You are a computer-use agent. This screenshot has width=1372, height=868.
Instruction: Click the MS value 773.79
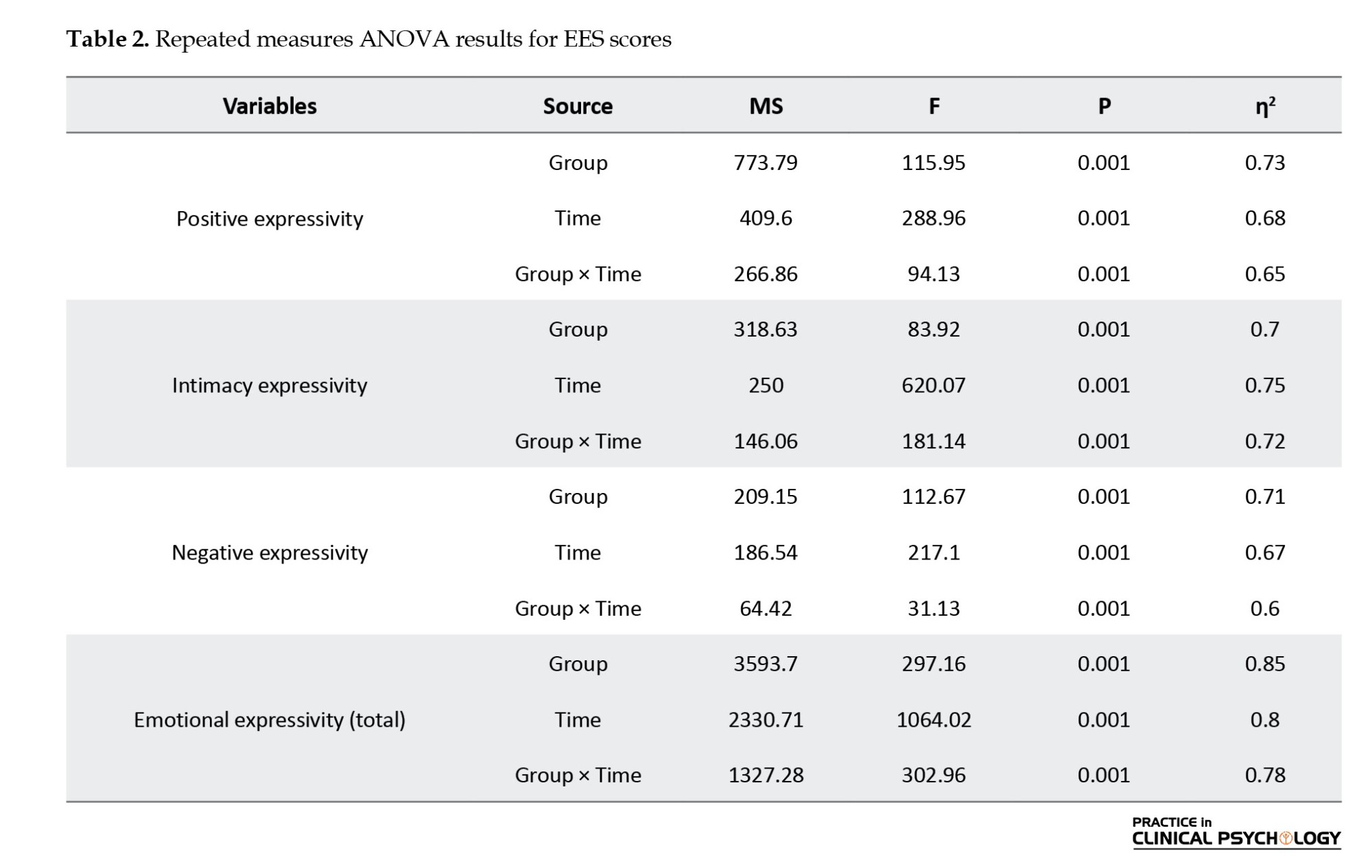point(766,162)
